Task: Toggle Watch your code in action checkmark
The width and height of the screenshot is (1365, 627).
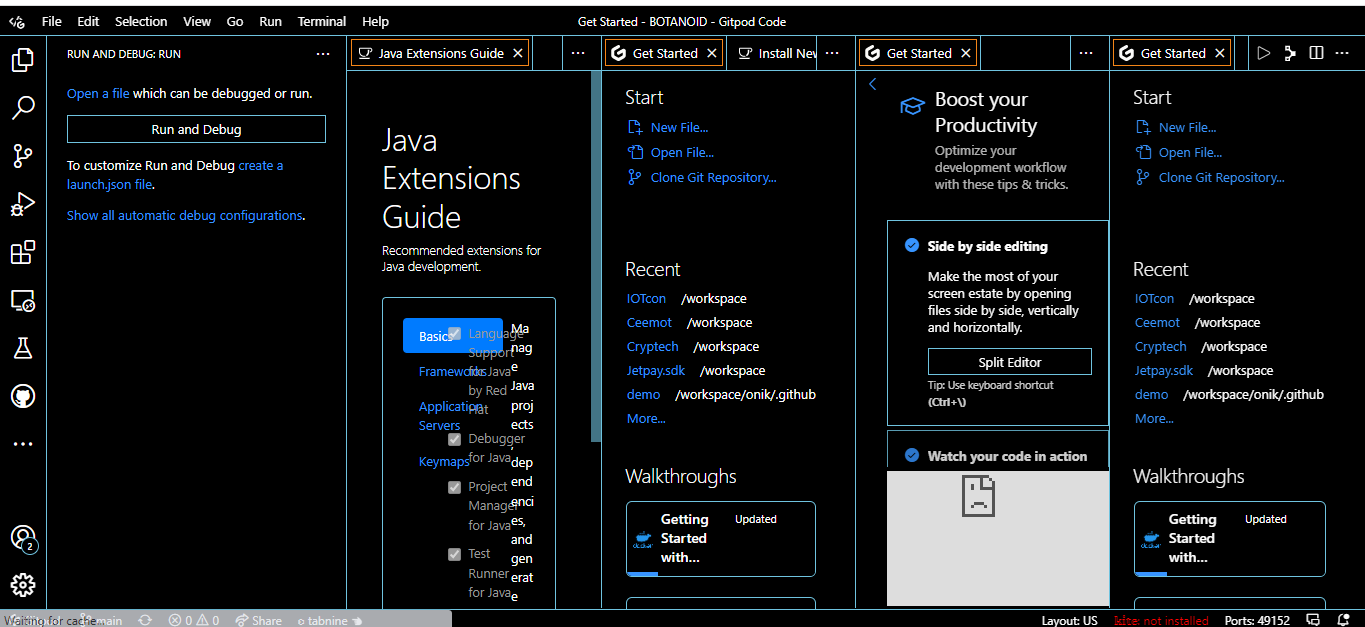Action: tap(911, 455)
